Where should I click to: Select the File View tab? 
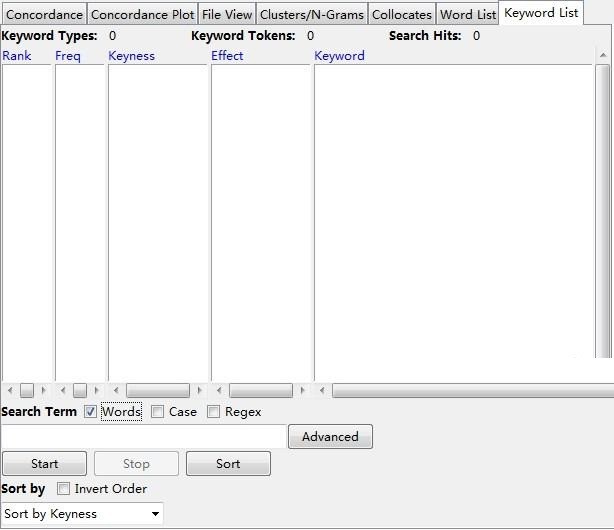[x=227, y=15]
